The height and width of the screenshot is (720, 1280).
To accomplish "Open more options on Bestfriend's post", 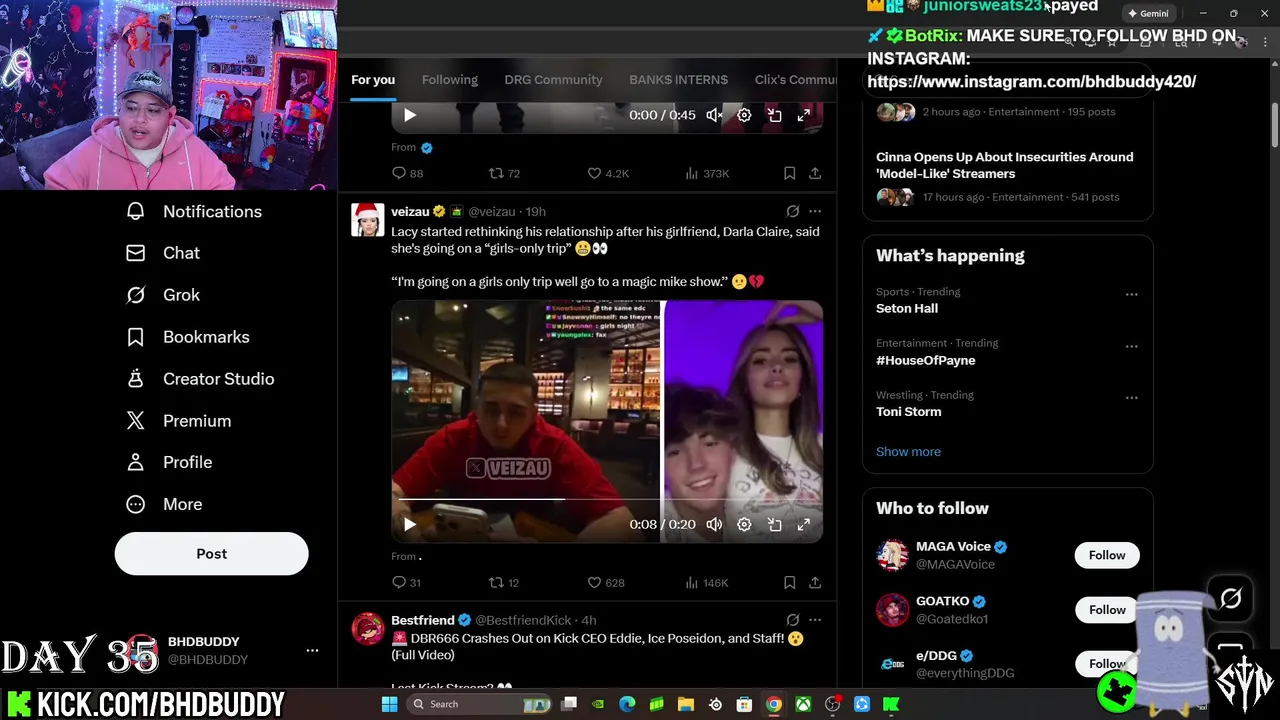I will 815,620.
